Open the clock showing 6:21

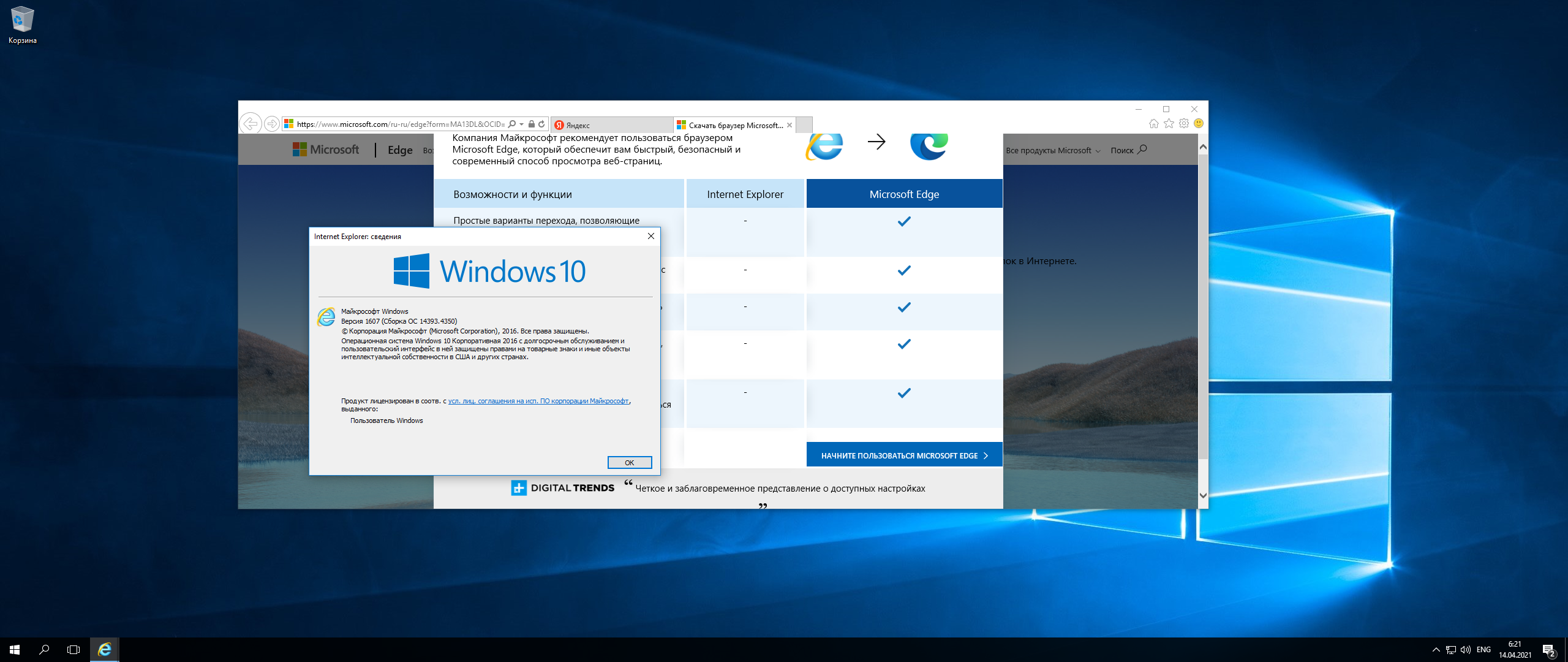[x=1515, y=650]
